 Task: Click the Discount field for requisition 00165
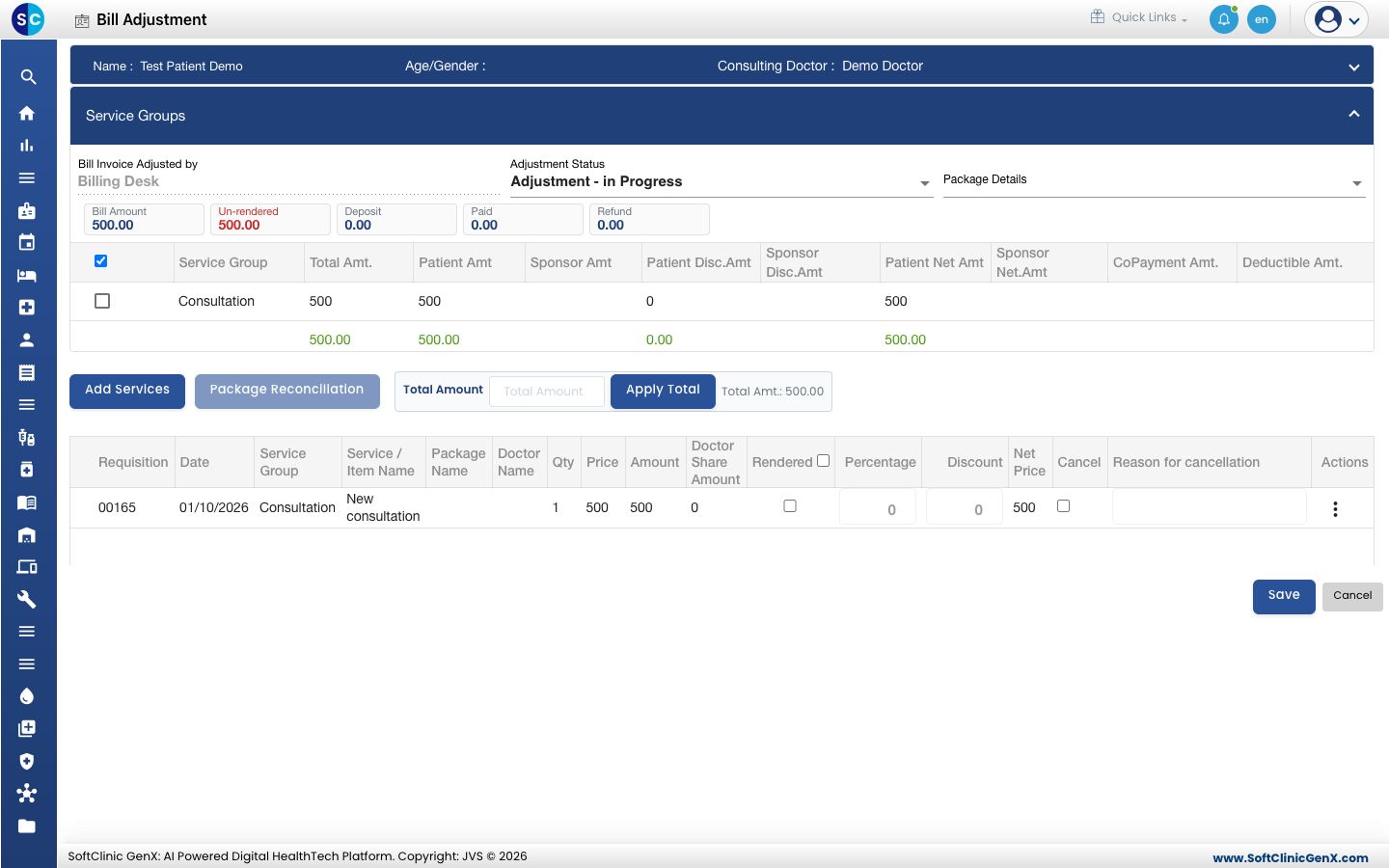point(965,508)
